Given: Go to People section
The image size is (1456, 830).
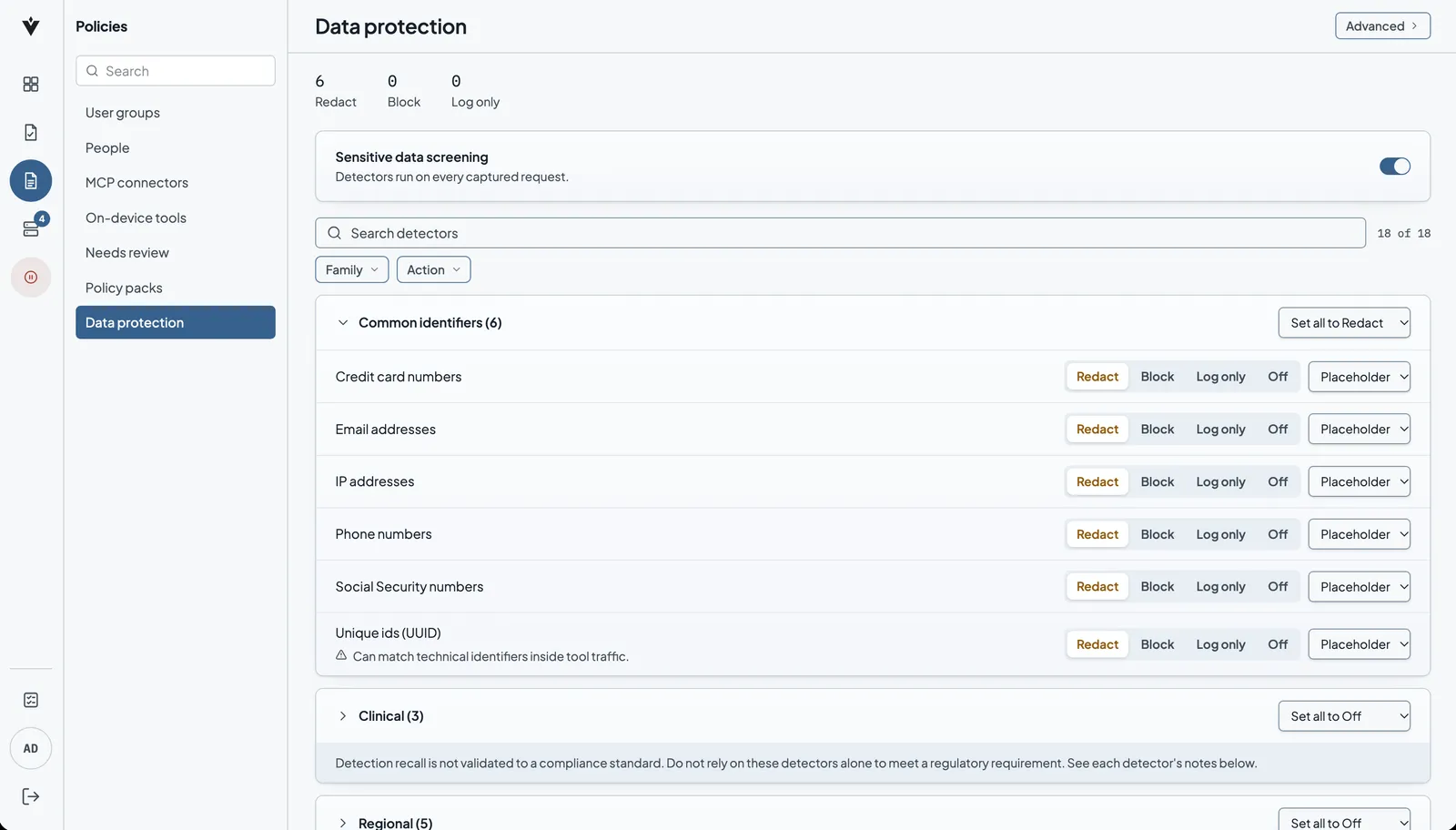Looking at the screenshot, I should (176, 147).
